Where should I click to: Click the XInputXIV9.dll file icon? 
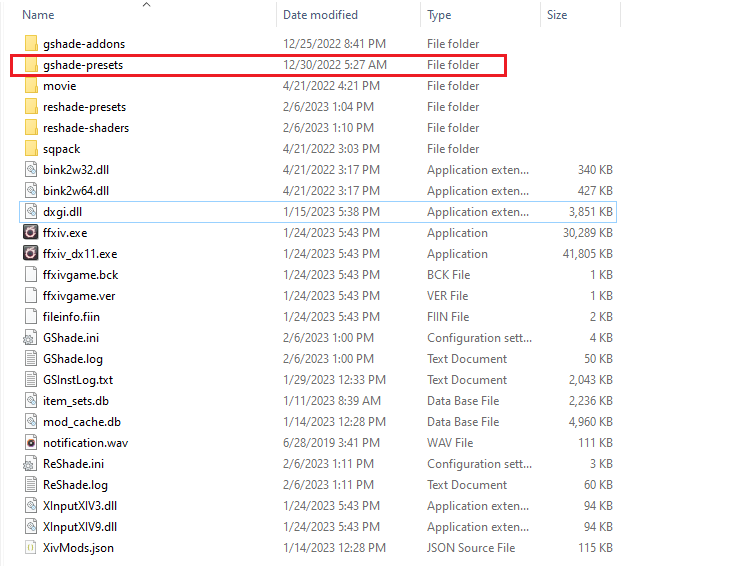coord(31,527)
